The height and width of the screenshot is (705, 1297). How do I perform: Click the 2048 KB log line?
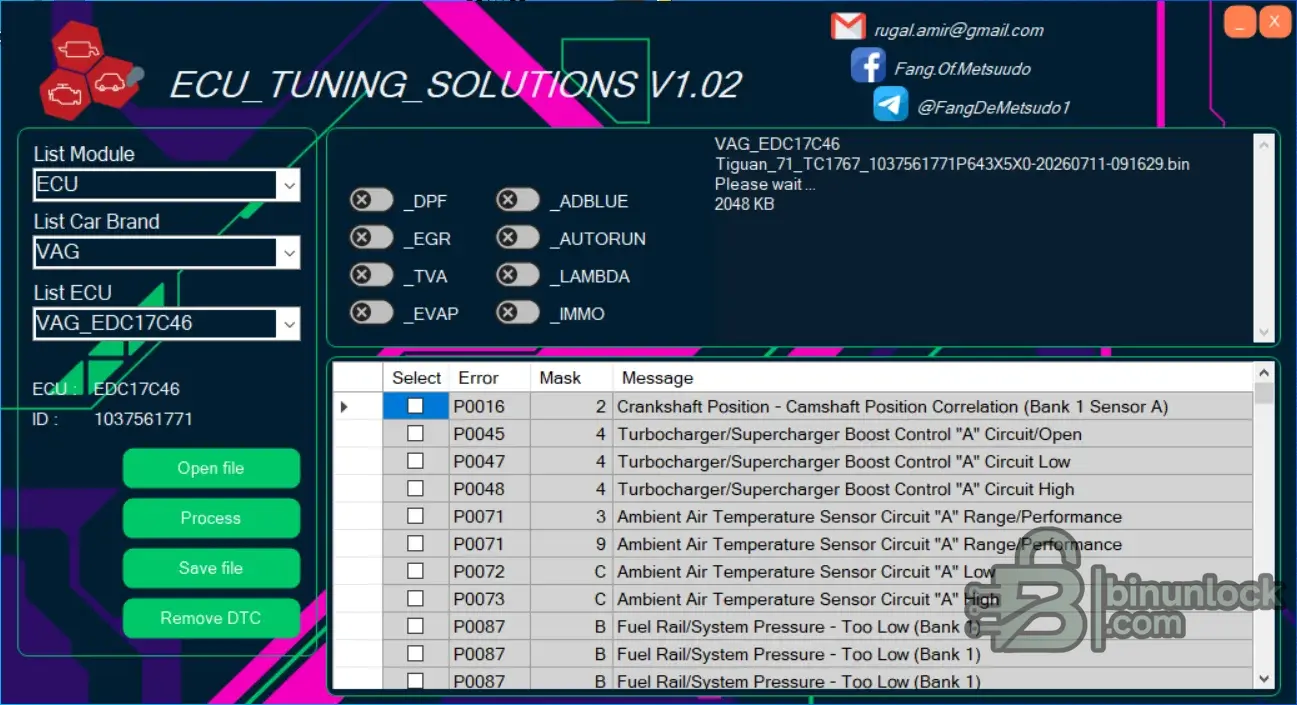[x=744, y=204]
